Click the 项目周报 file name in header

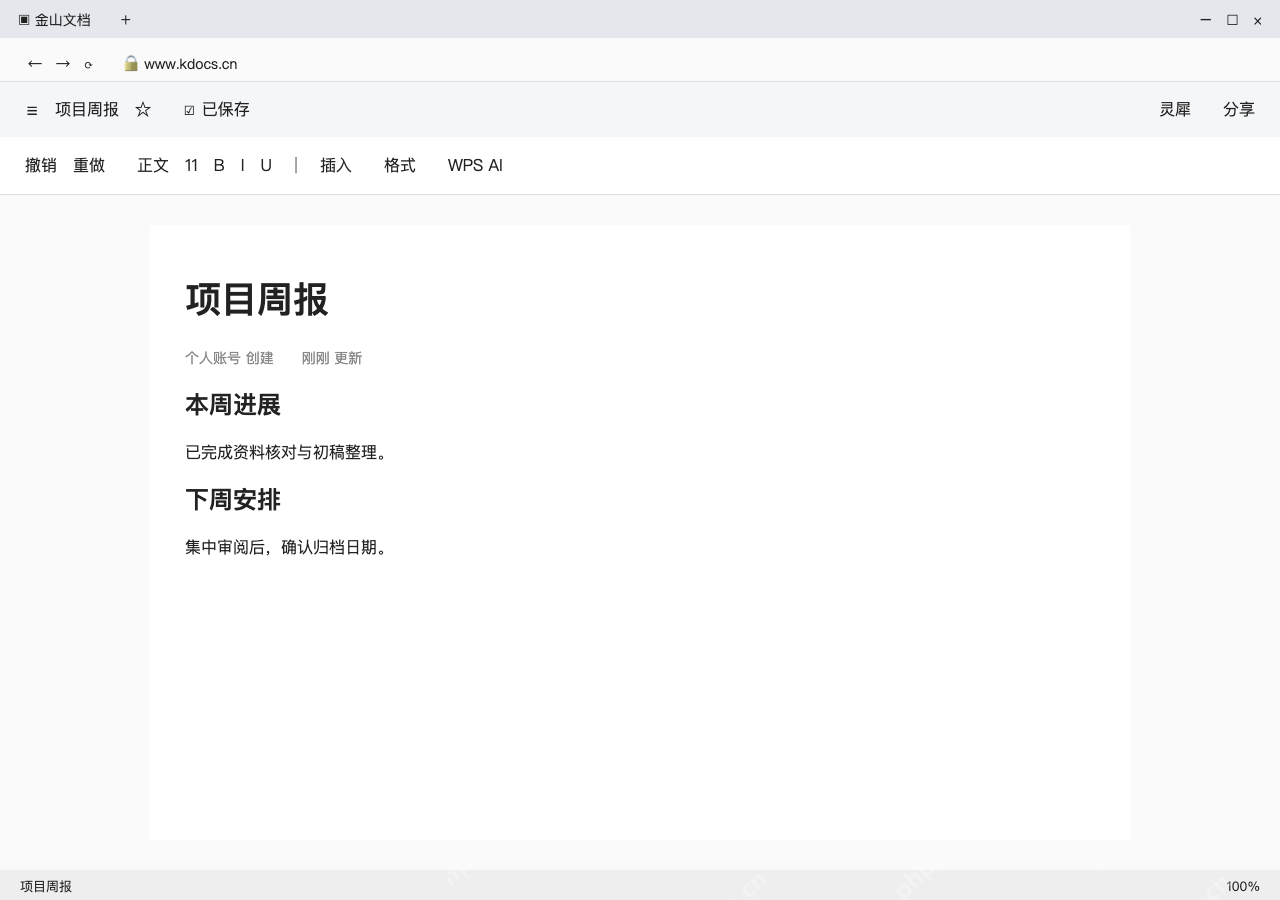(87, 109)
